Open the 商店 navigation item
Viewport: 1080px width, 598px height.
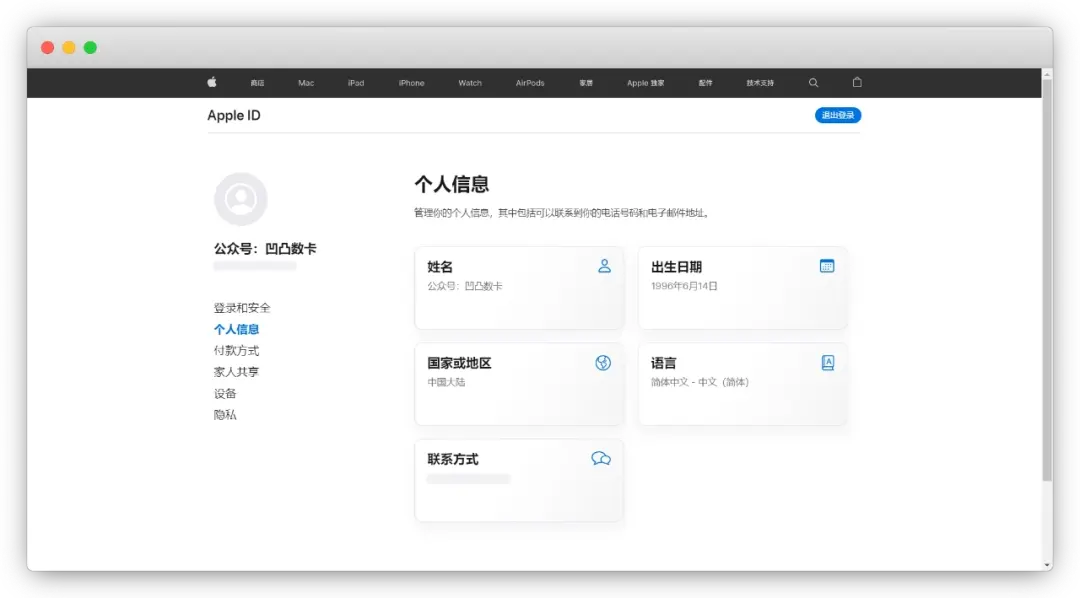pyautogui.click(x=258, y=83)
